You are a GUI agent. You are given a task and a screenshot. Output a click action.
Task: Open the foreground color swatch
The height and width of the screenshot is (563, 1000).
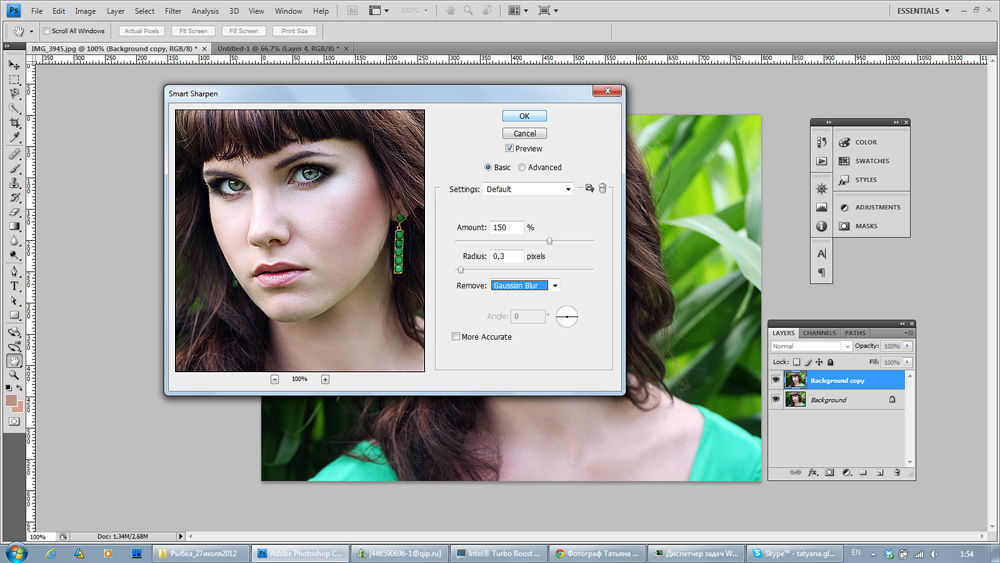pos(11,400)
